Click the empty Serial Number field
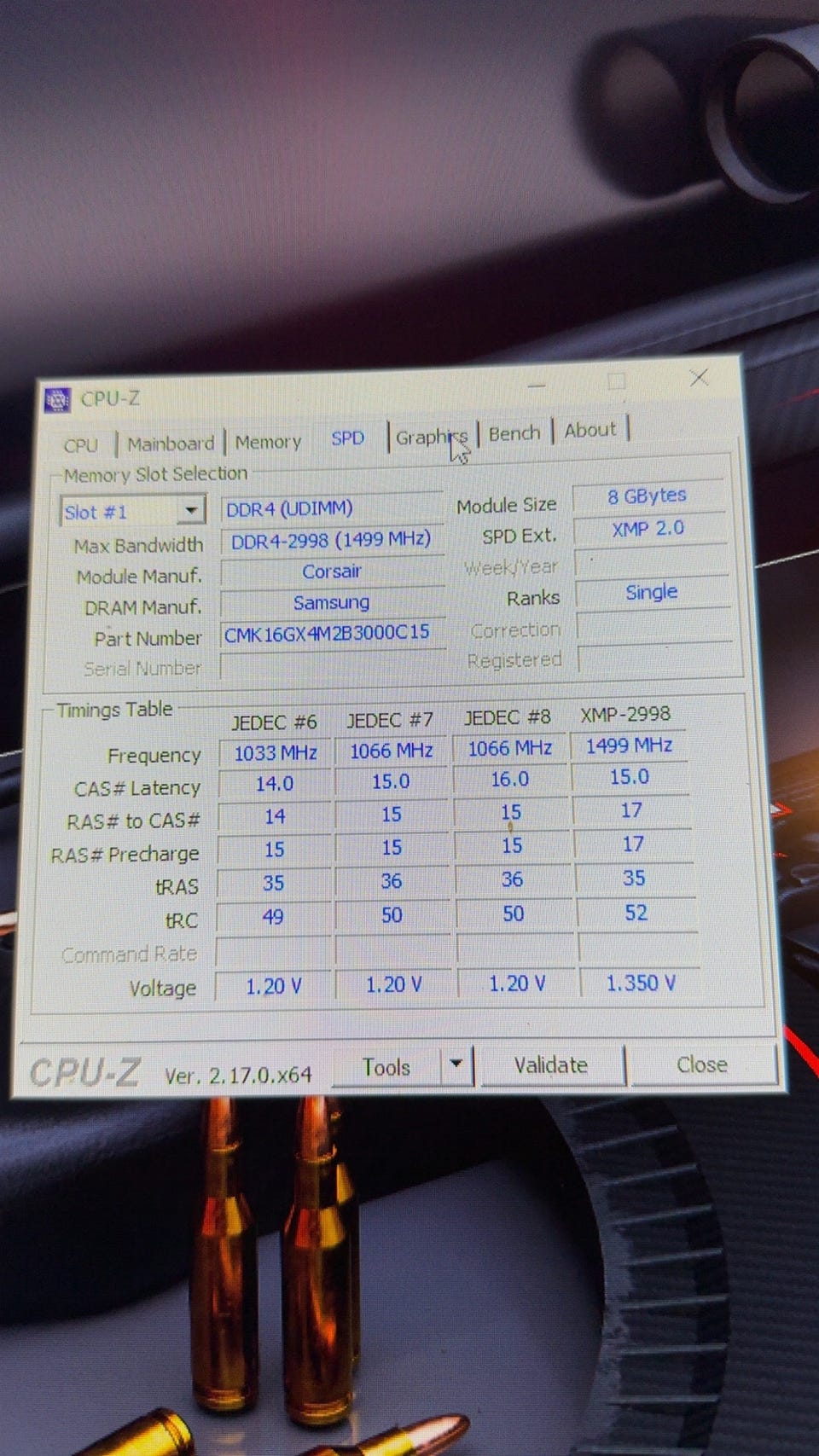Viewport: 819px width, 1456px height. (333, 665)
